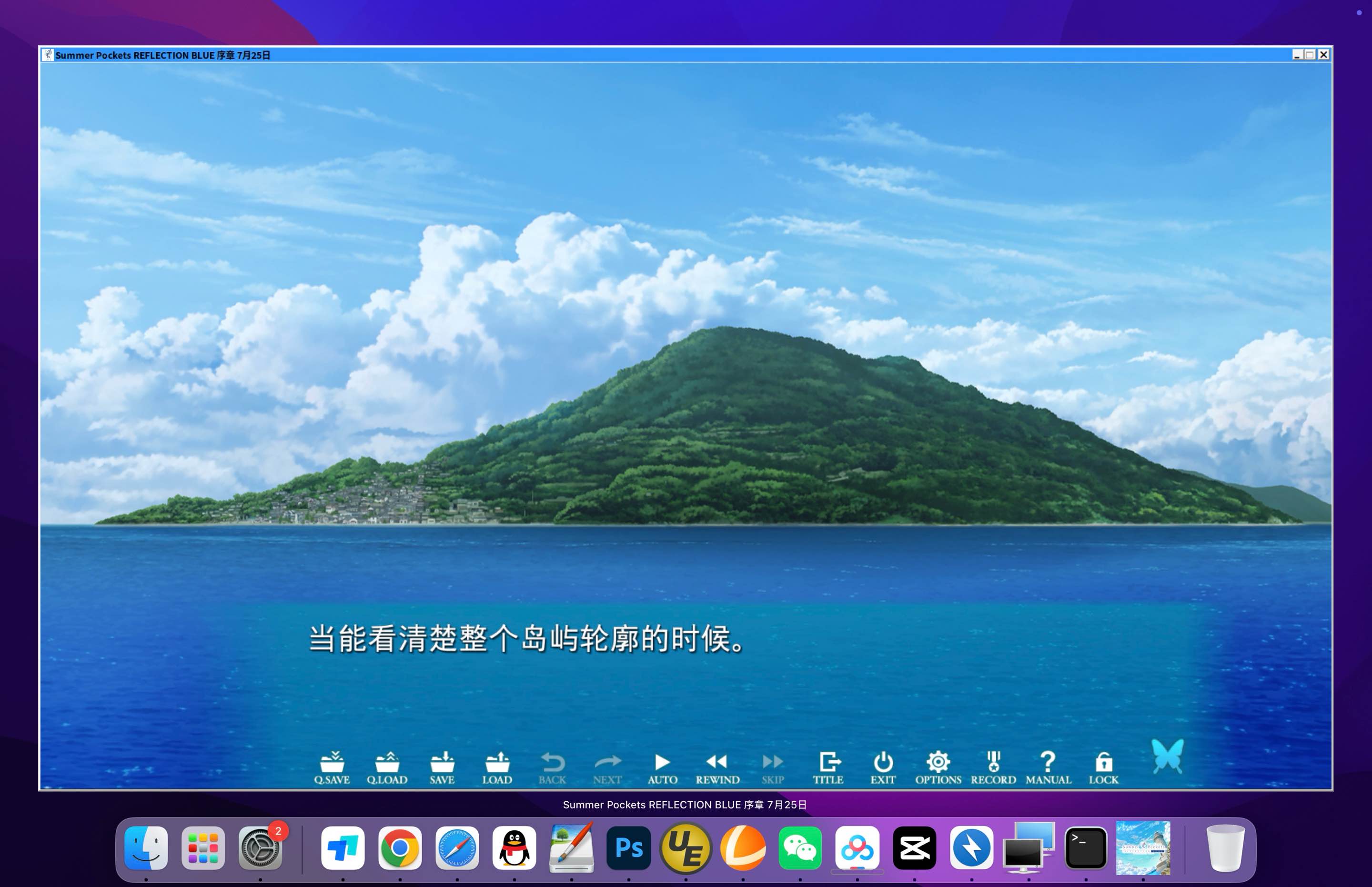Launch Photoshop from the Dock
The width and height of the screenshot is (1372, 887).
(628, 848)
